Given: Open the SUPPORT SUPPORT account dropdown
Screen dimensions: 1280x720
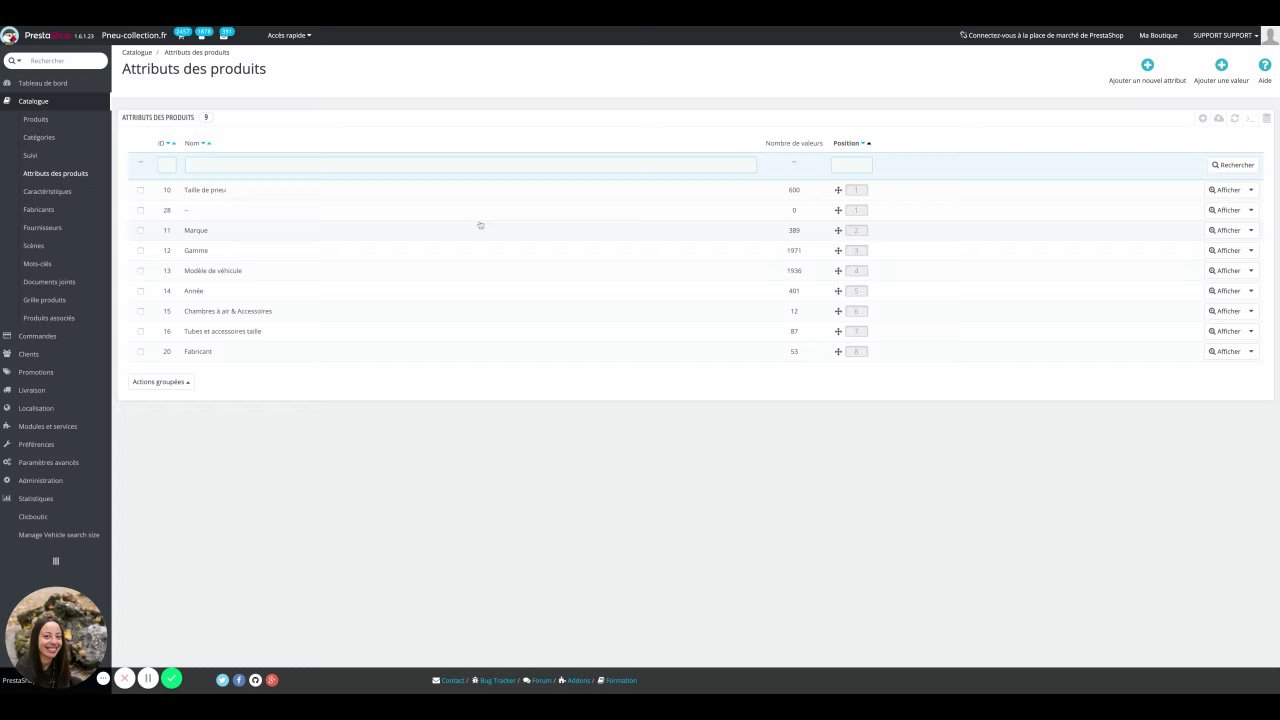Looking at the screenshot, I should 1225,35.
